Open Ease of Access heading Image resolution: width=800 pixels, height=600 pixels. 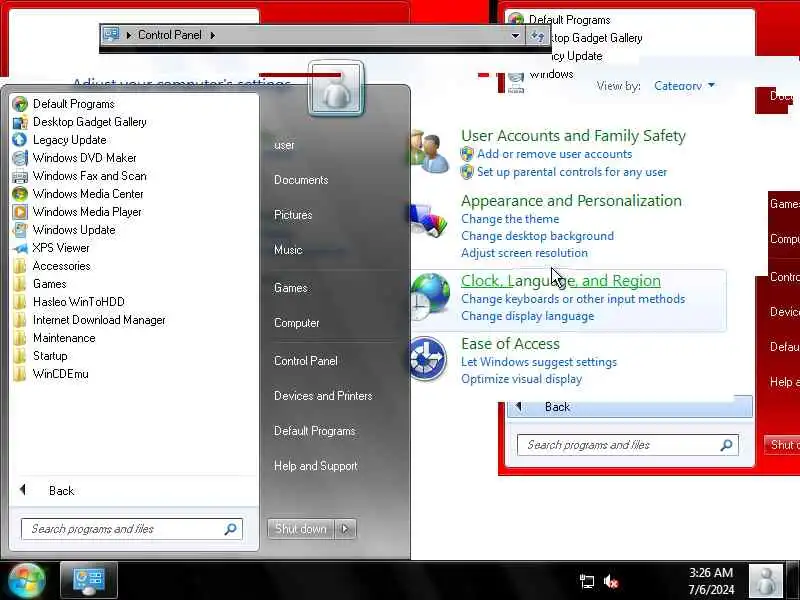coord(510,344)
